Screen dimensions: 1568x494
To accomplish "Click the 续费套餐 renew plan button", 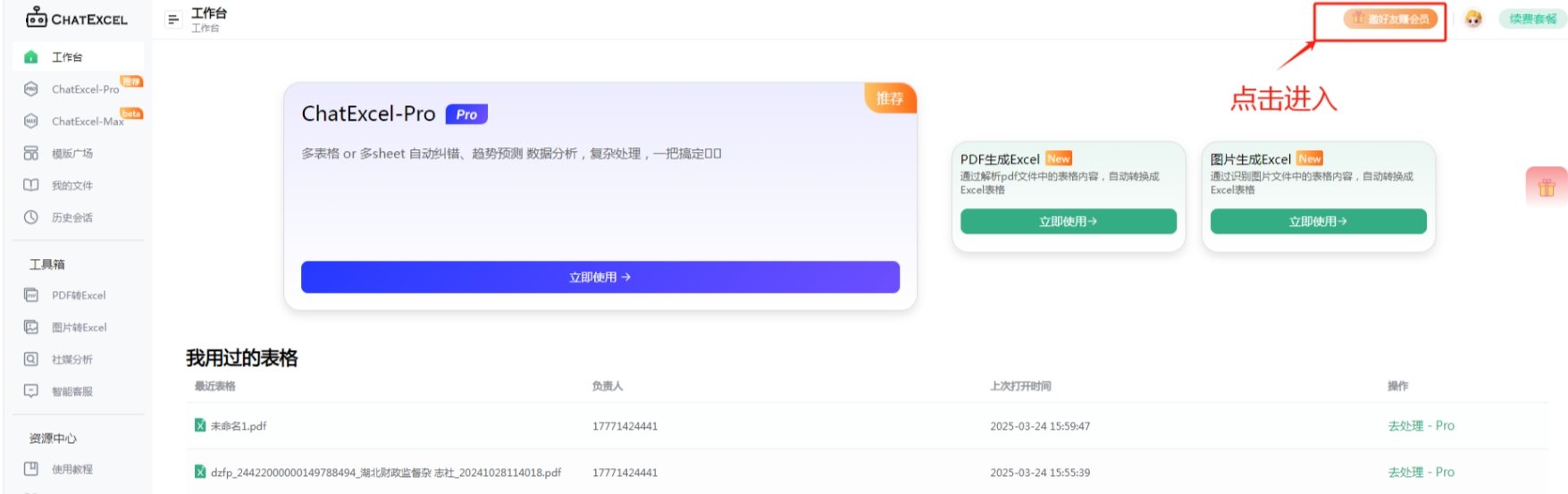I will (1532, 19).
